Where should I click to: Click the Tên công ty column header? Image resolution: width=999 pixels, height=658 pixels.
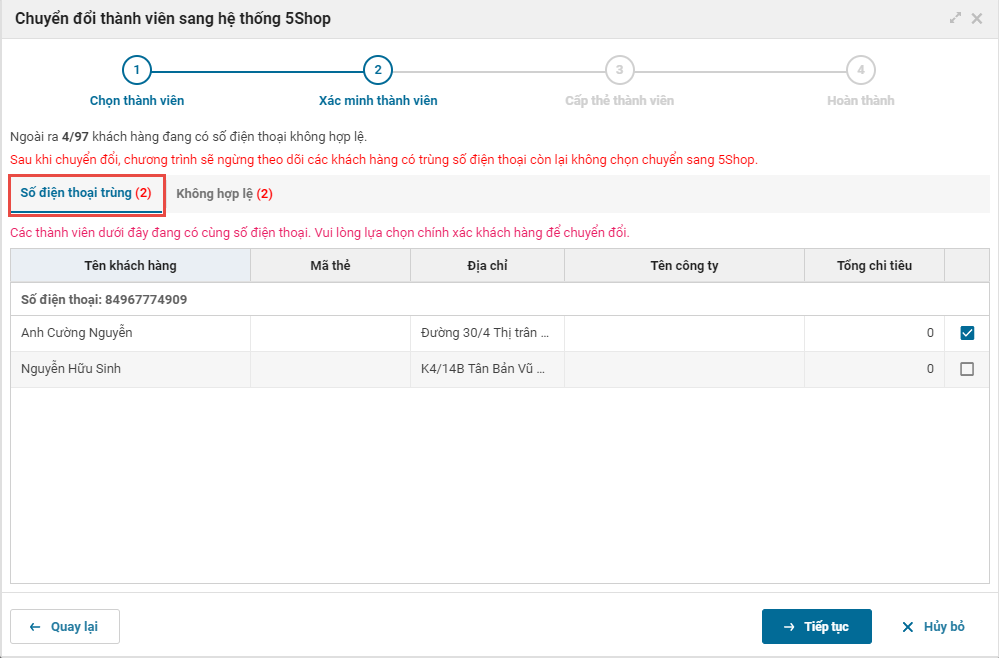pyautogui.click(x=684, y=266)
